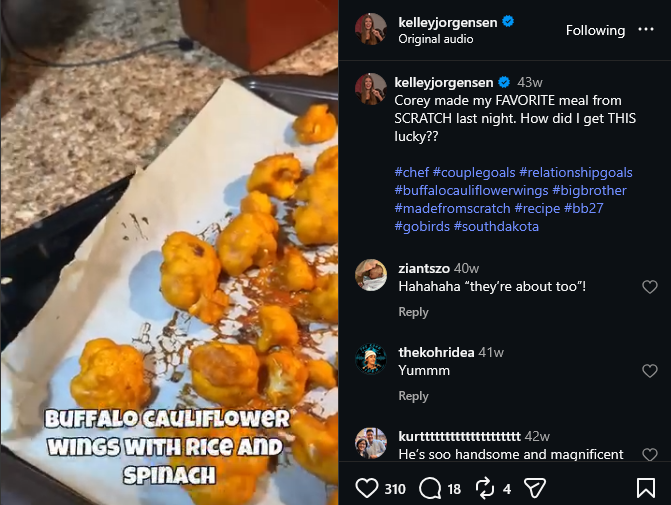Screen dimensions: 671x505
Task: Open the #southdakota hashtag link
Action: click(496, 226)
